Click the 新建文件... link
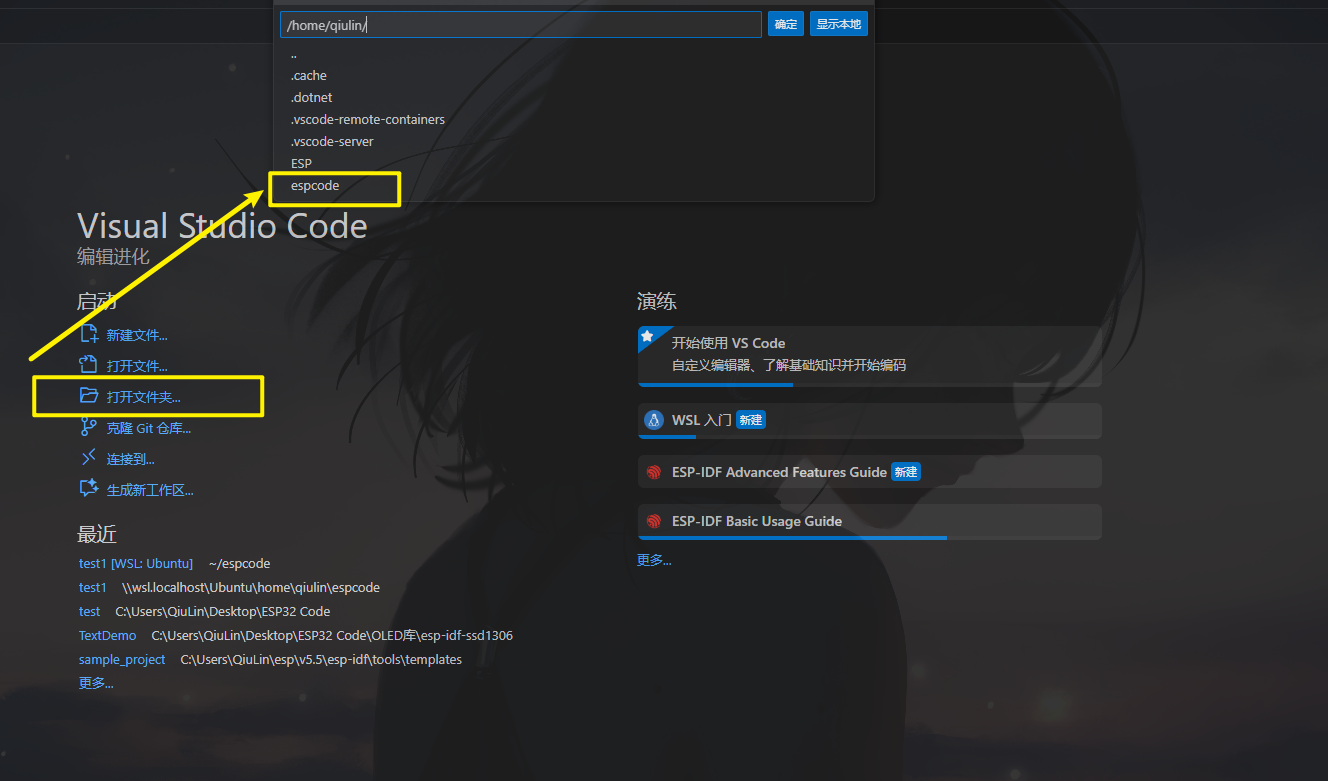1328x781 pixels. tap(137, 336)
